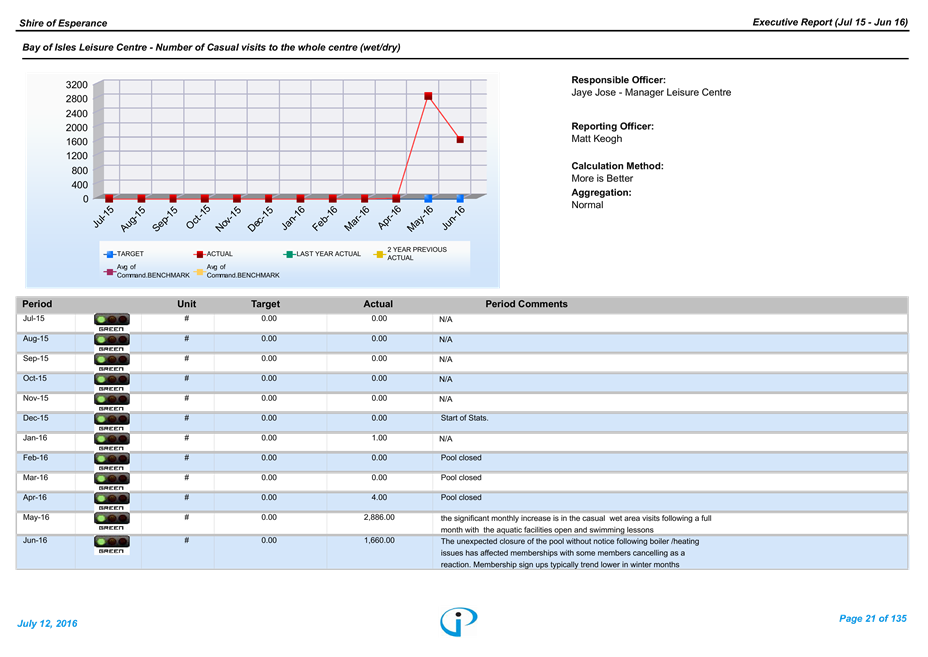Click the blue 'i' logo in footer
Viewport: 928px width, 657px height.
pos(459,621)
